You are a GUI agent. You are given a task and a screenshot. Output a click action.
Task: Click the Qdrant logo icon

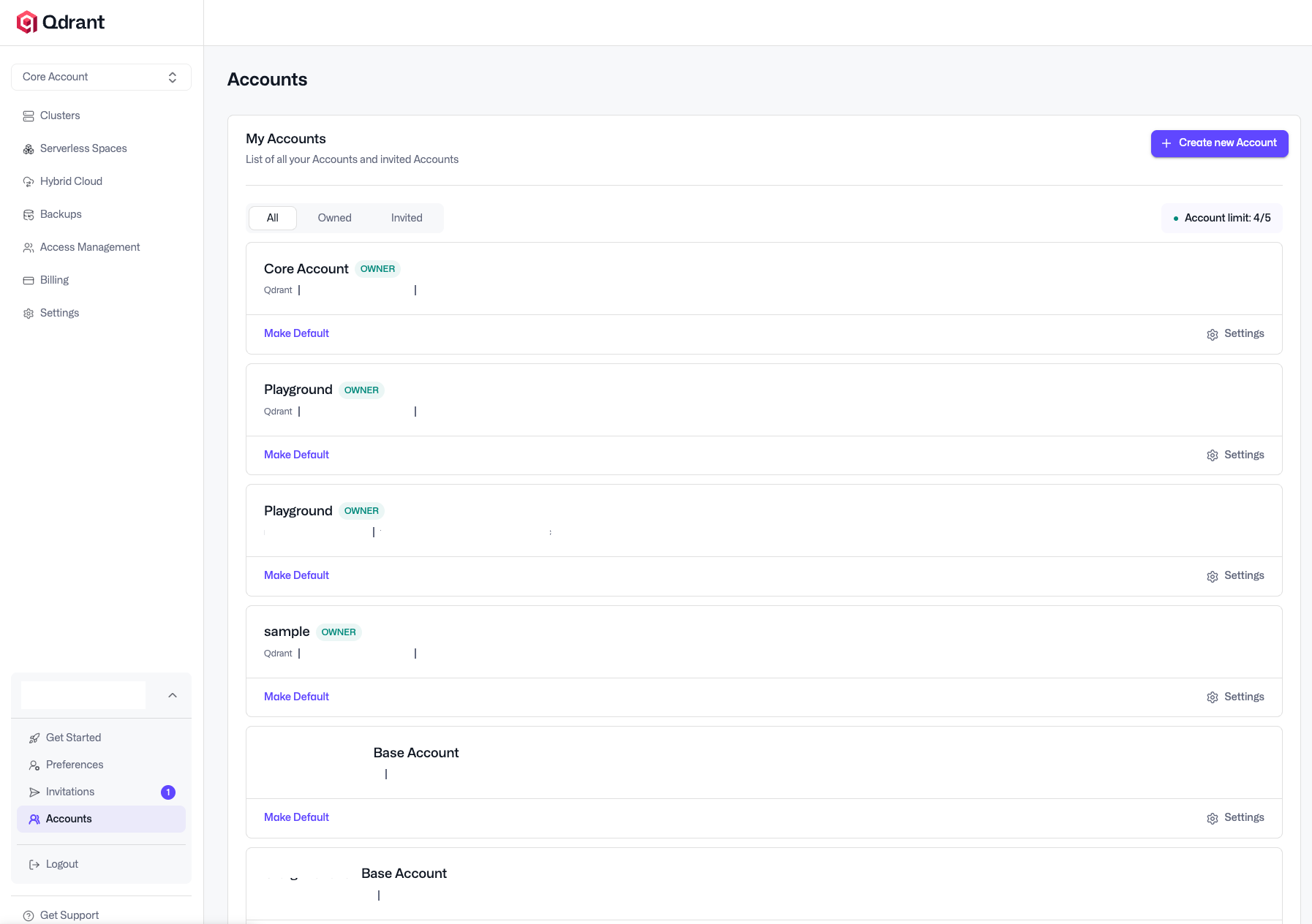(x=26, y=23)
